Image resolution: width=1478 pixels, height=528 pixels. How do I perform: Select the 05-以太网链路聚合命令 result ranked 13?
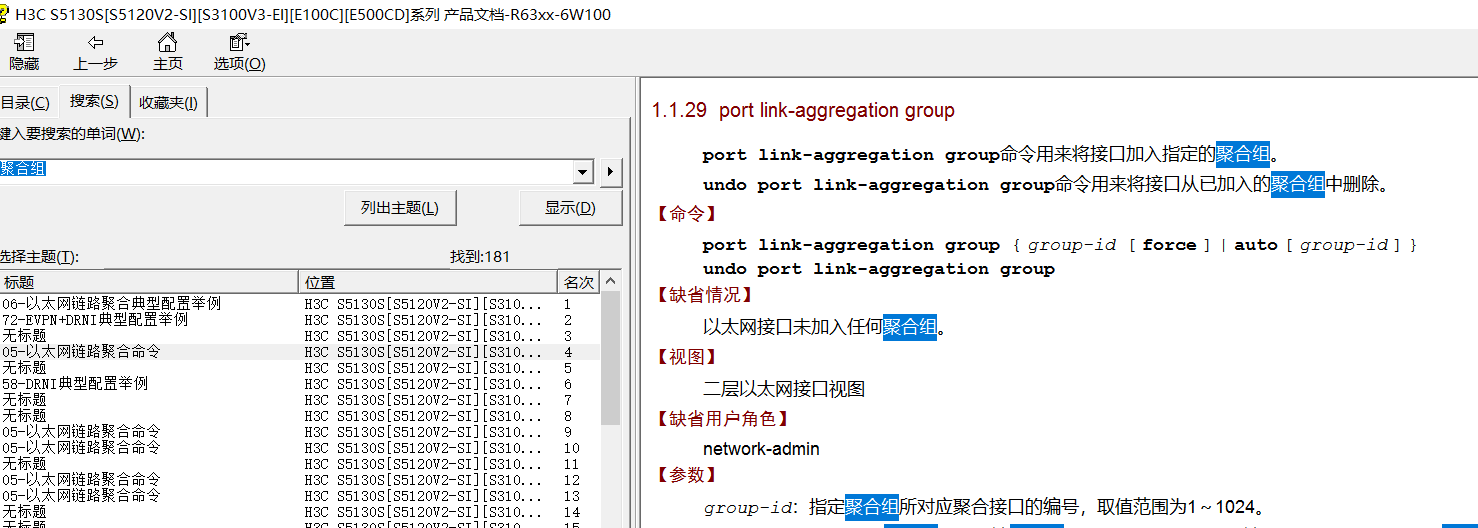point(300,496)
